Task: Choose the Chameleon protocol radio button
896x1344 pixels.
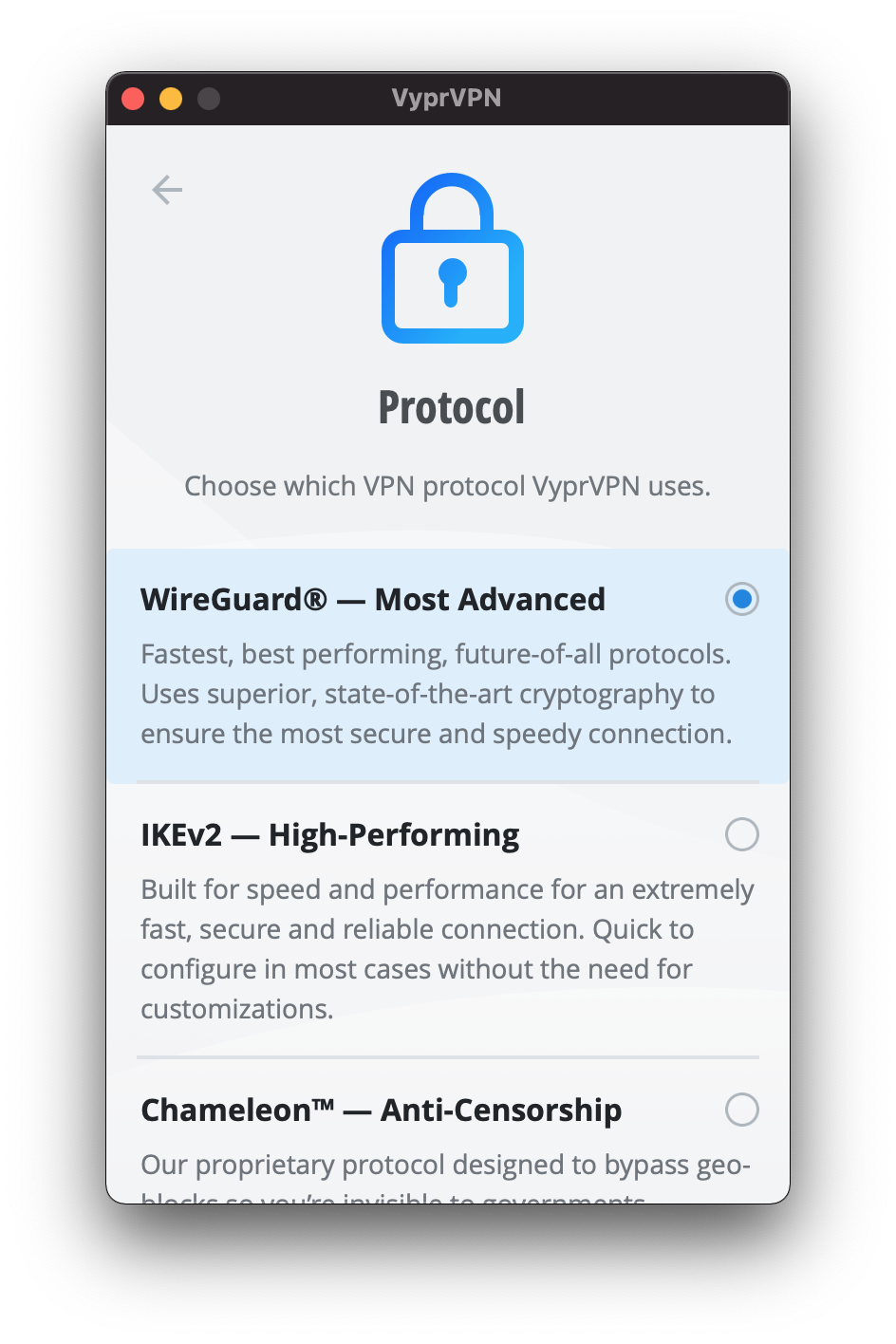Action: coord(742,1110)
